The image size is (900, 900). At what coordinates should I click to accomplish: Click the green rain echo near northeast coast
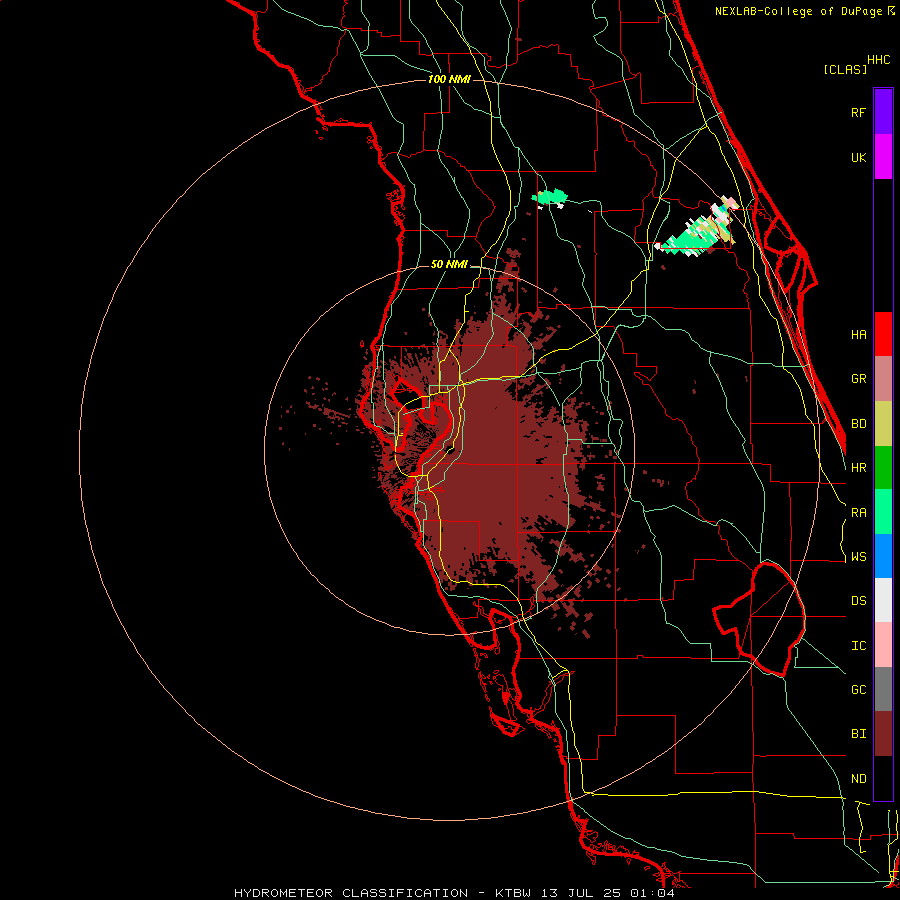[x=698, y=230]
